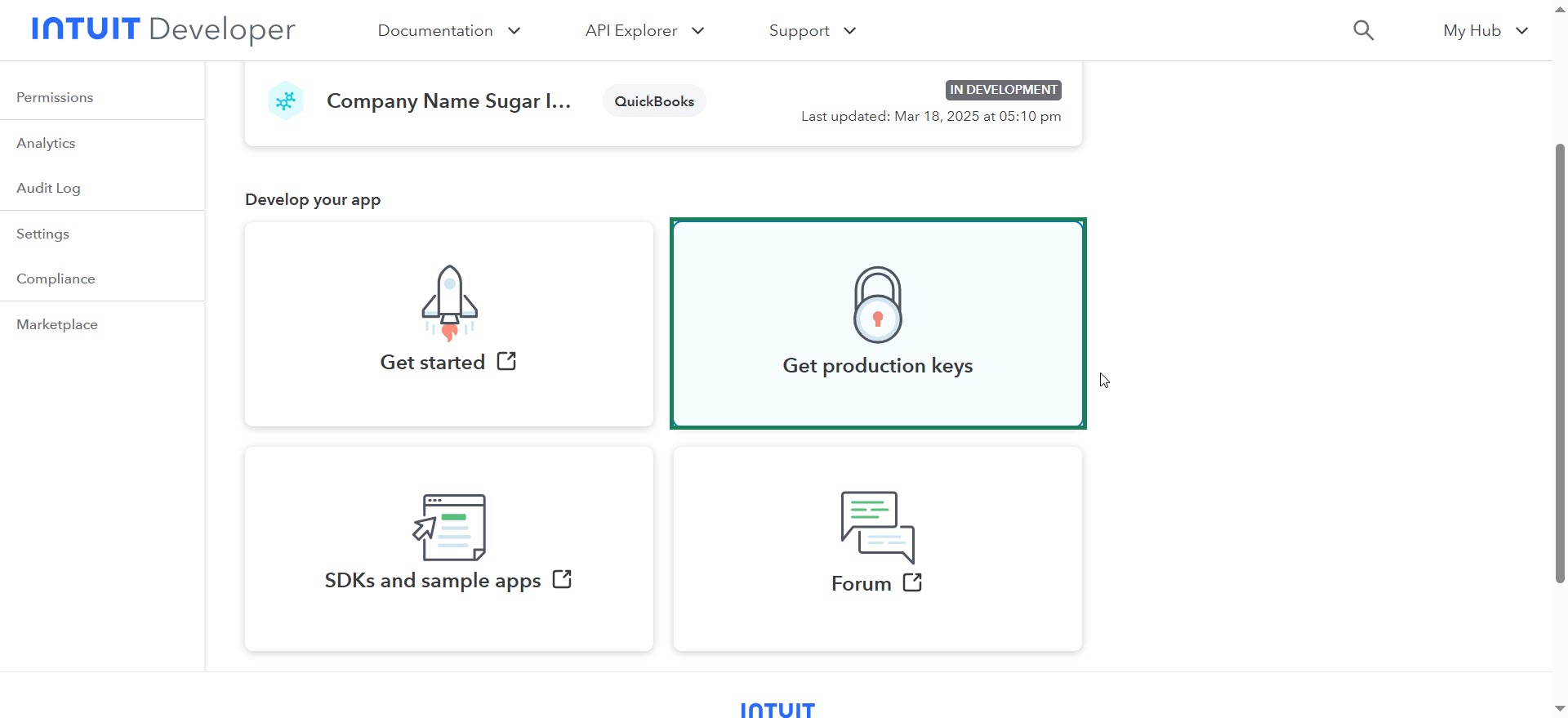Click the padlock icon for production keys
Image resolution: width=1568 pixels, height=718 pixels.
(878, 305)
